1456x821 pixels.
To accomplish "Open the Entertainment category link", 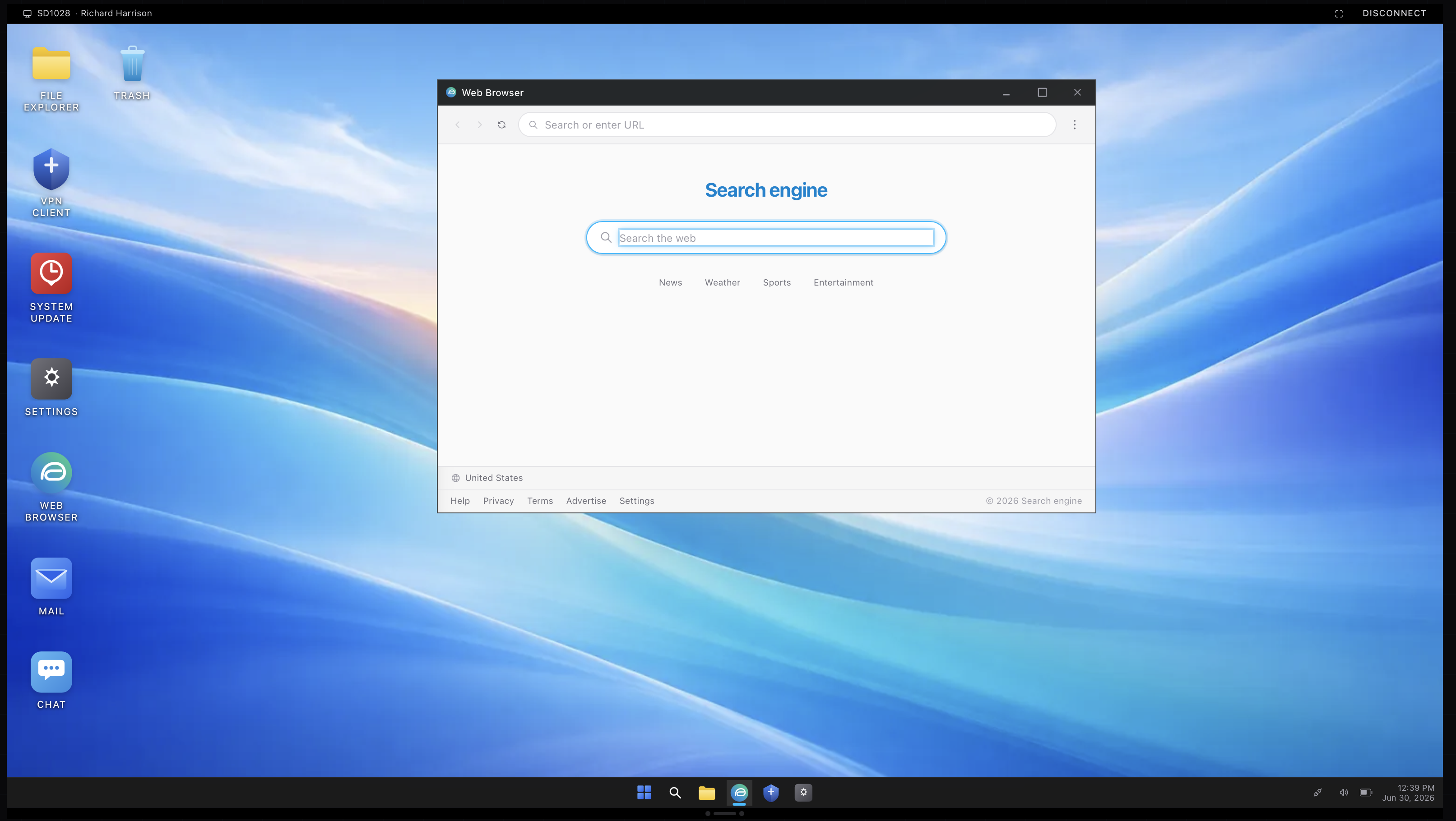I will pos(843,282).
